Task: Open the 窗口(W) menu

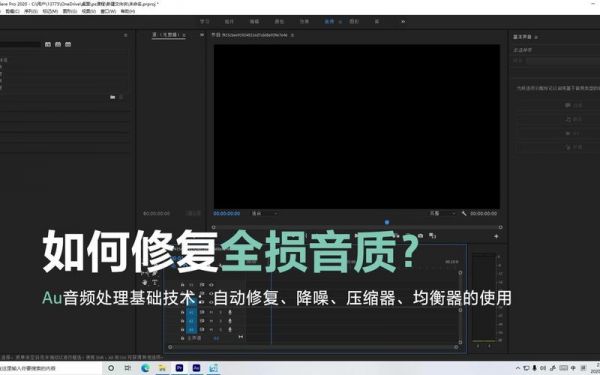Action: (x=108, y=11)
